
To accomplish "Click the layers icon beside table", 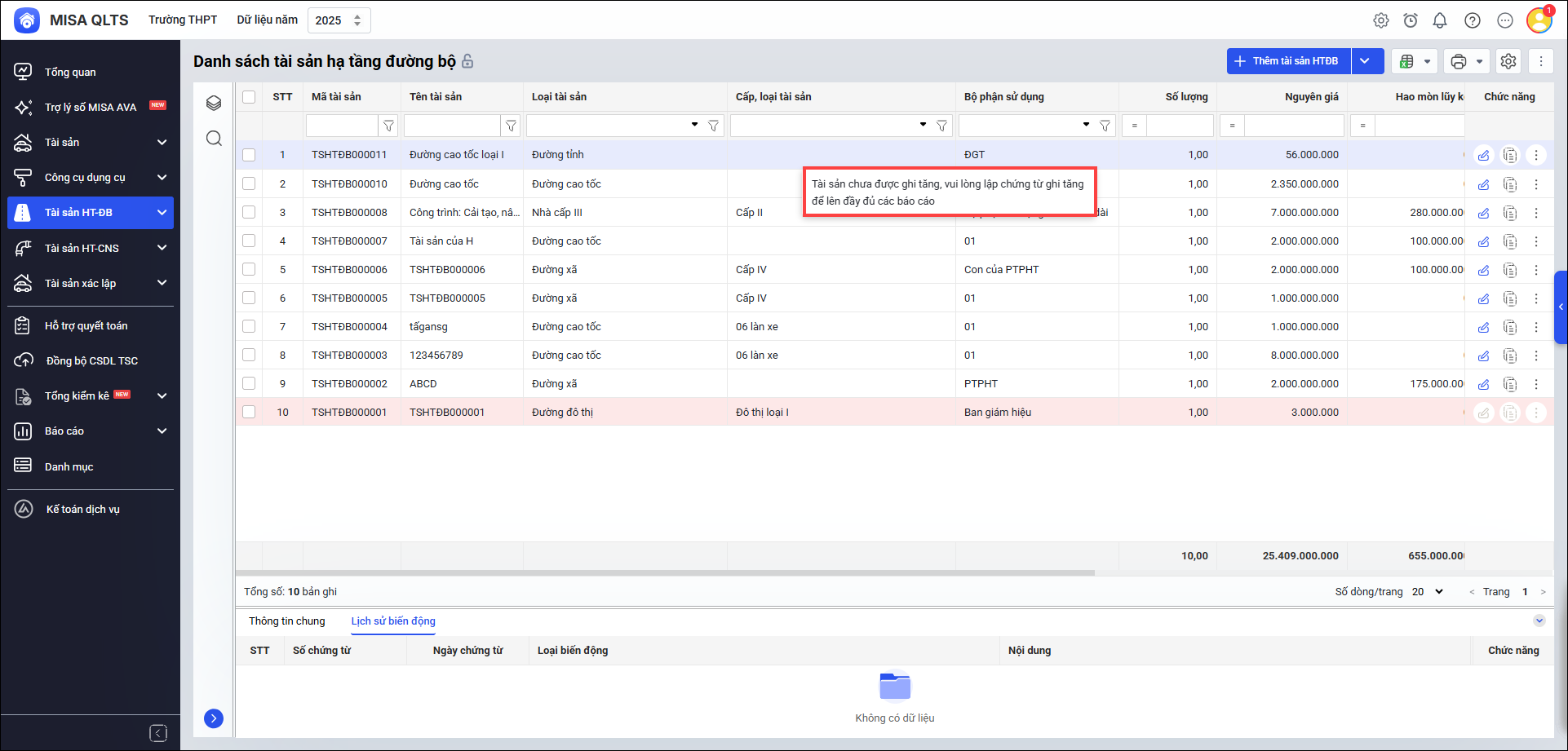I will pos(214,103).
